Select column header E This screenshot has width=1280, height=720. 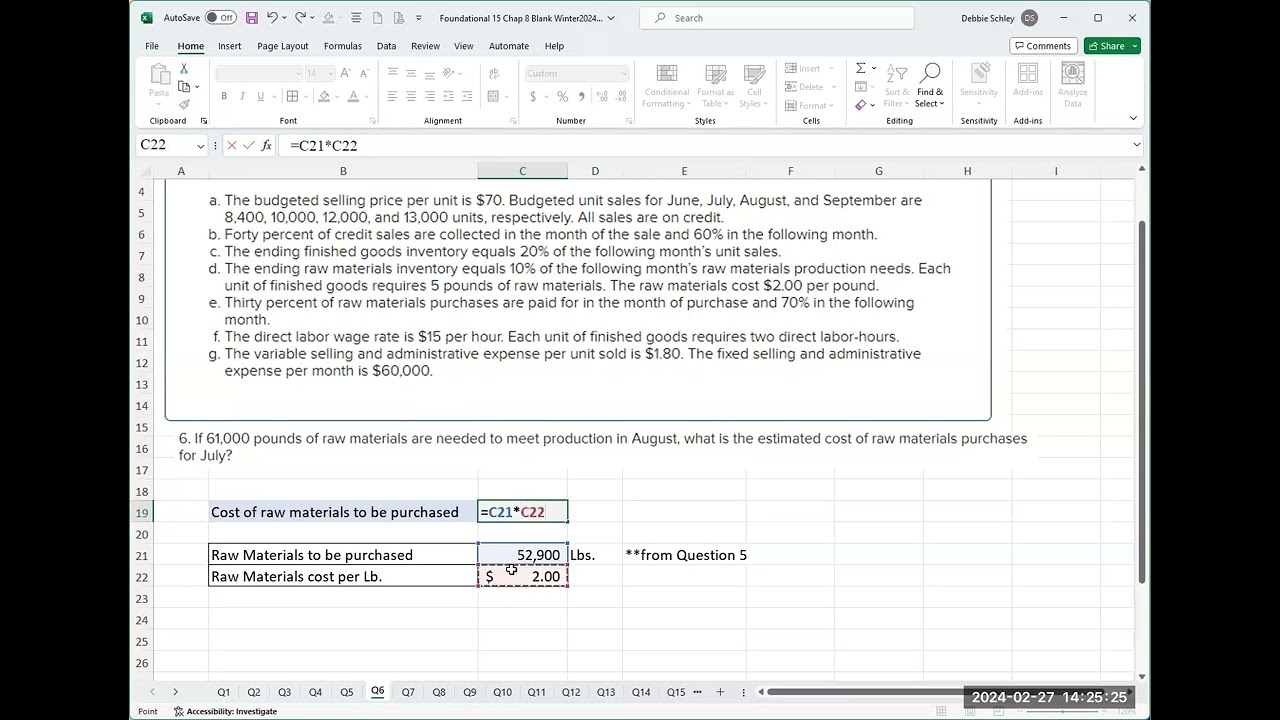(684, 171)
